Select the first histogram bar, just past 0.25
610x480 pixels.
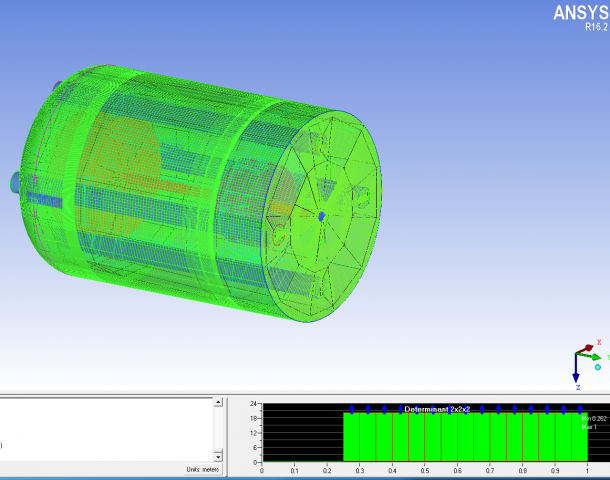pyautogui.click(x=351, y=438)
